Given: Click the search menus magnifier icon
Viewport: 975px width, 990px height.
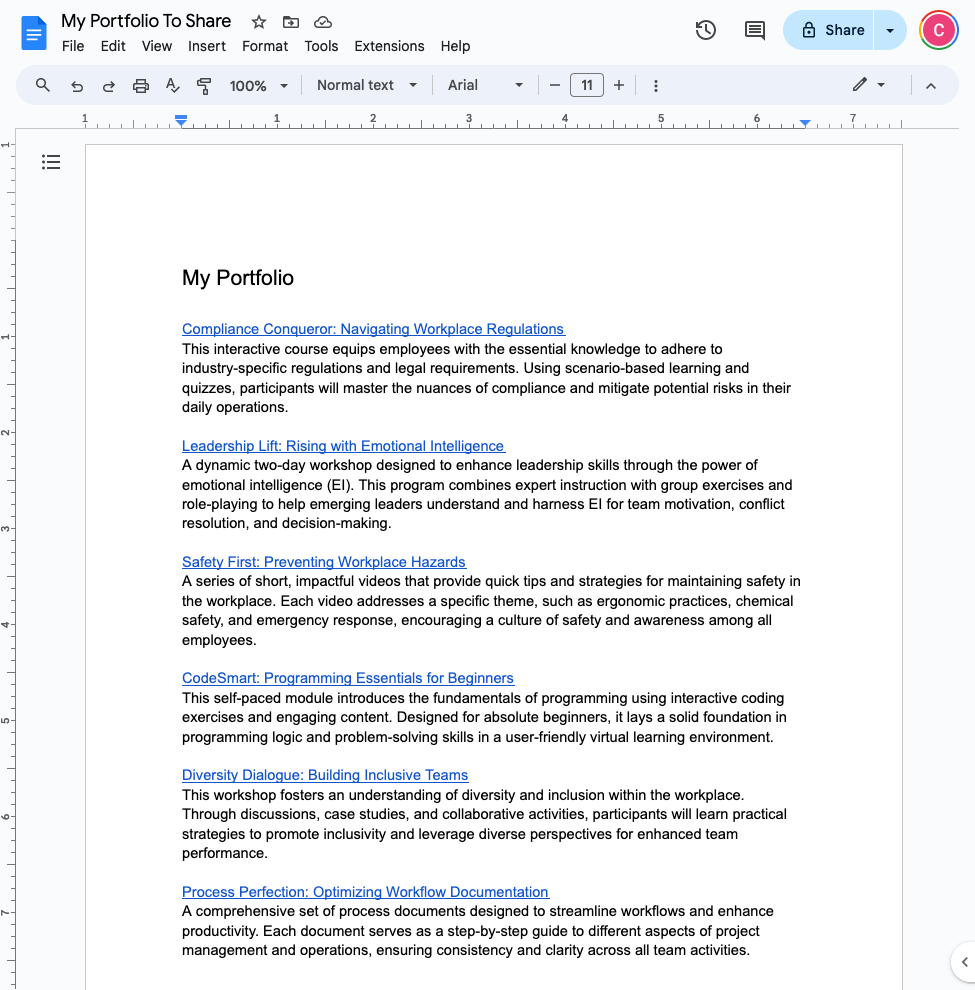Looking at the screenshot, I should coord(42,85).
